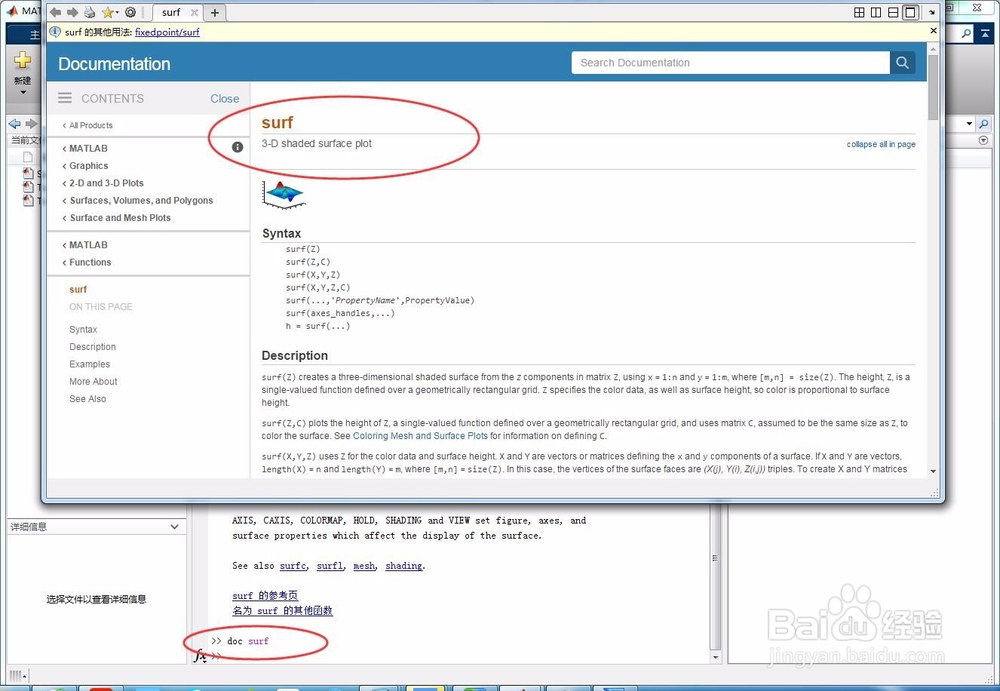Open the surf reference page link
Viewport: 1000px width, 691px height.
[x=265, y=595]
